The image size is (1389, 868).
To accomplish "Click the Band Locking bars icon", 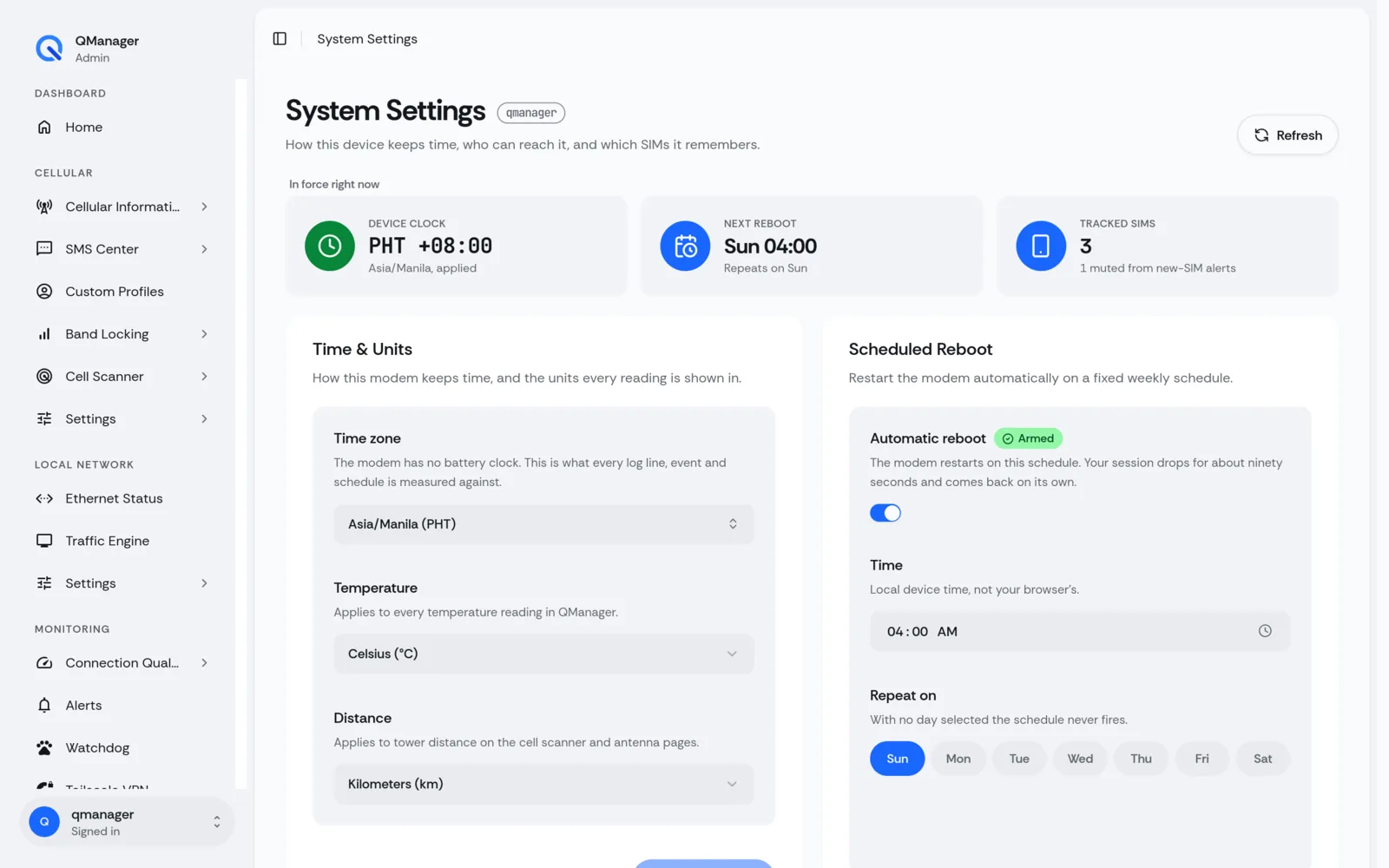I will (44, 334).
